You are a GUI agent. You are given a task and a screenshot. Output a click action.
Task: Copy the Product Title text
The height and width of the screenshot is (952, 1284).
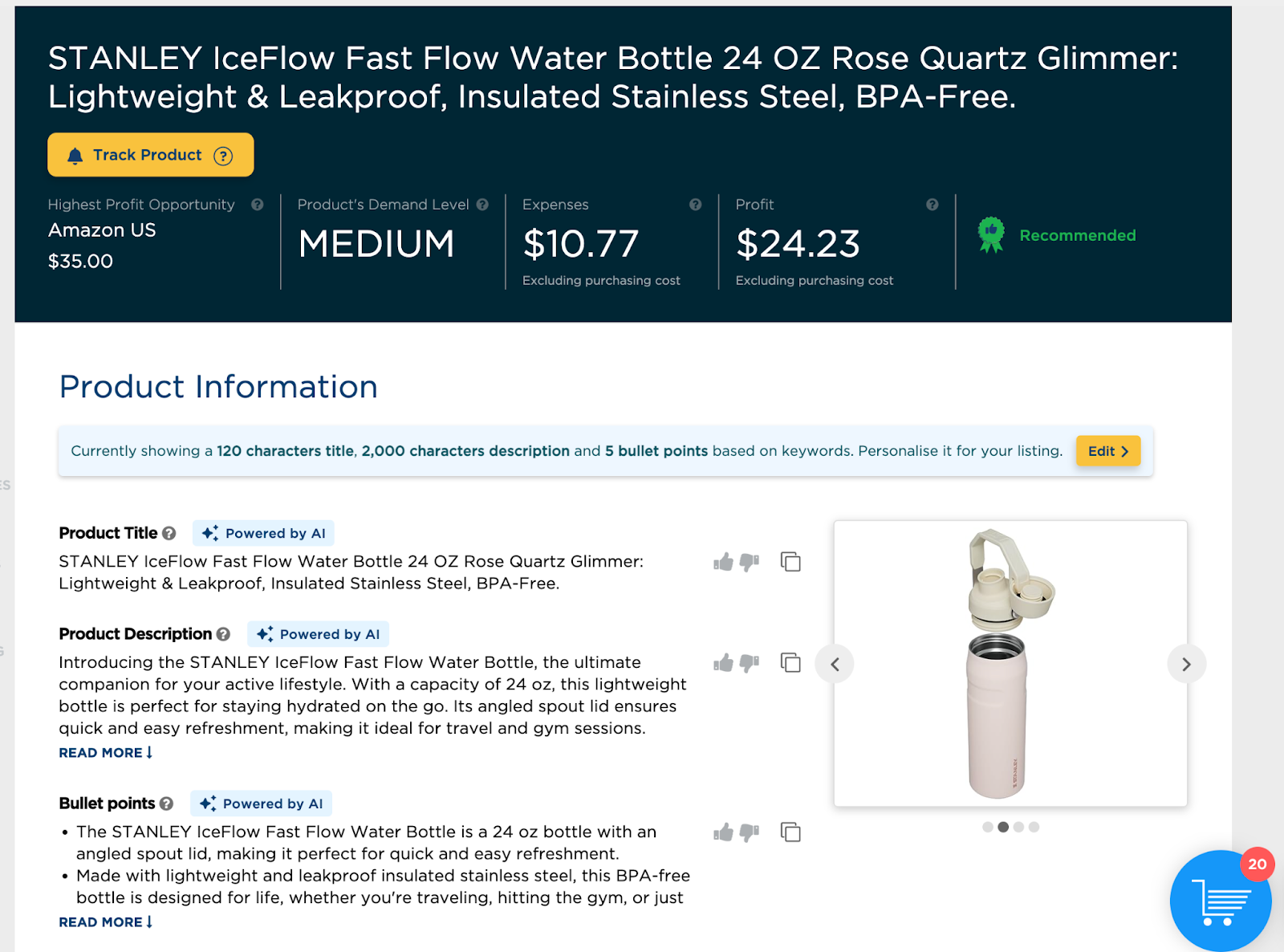tap(790, 562)
